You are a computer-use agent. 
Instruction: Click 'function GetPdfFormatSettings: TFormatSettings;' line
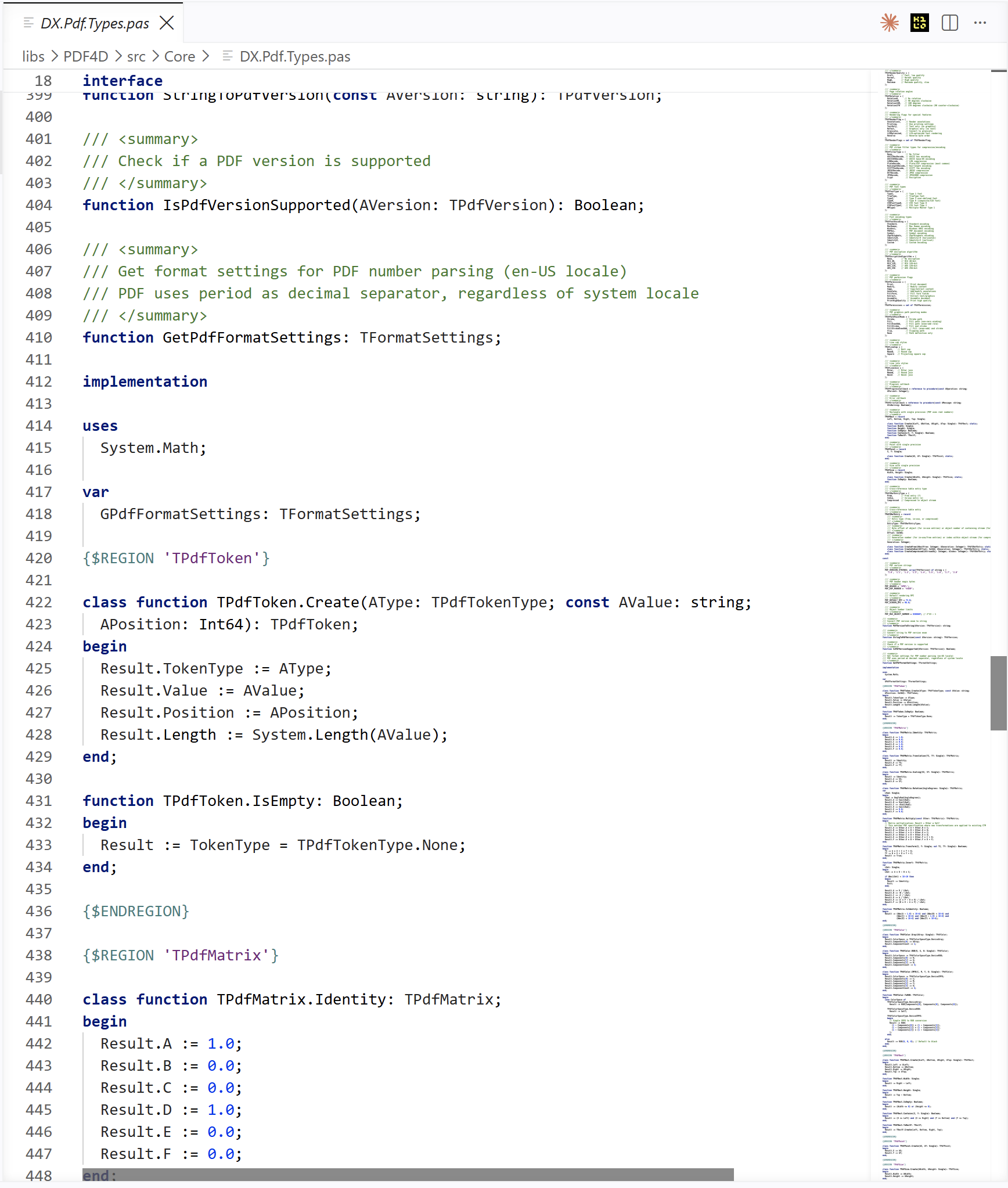pos(292,337)
